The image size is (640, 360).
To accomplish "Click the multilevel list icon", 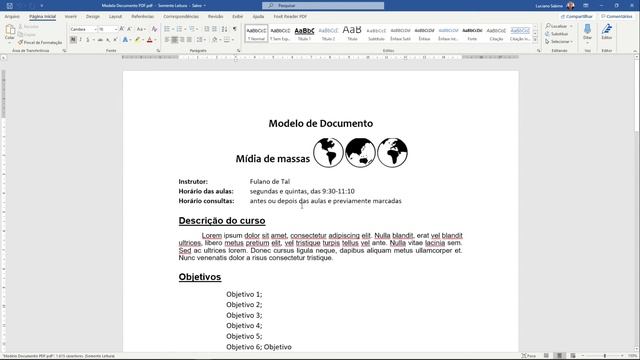I will click(x=192, y=29).
